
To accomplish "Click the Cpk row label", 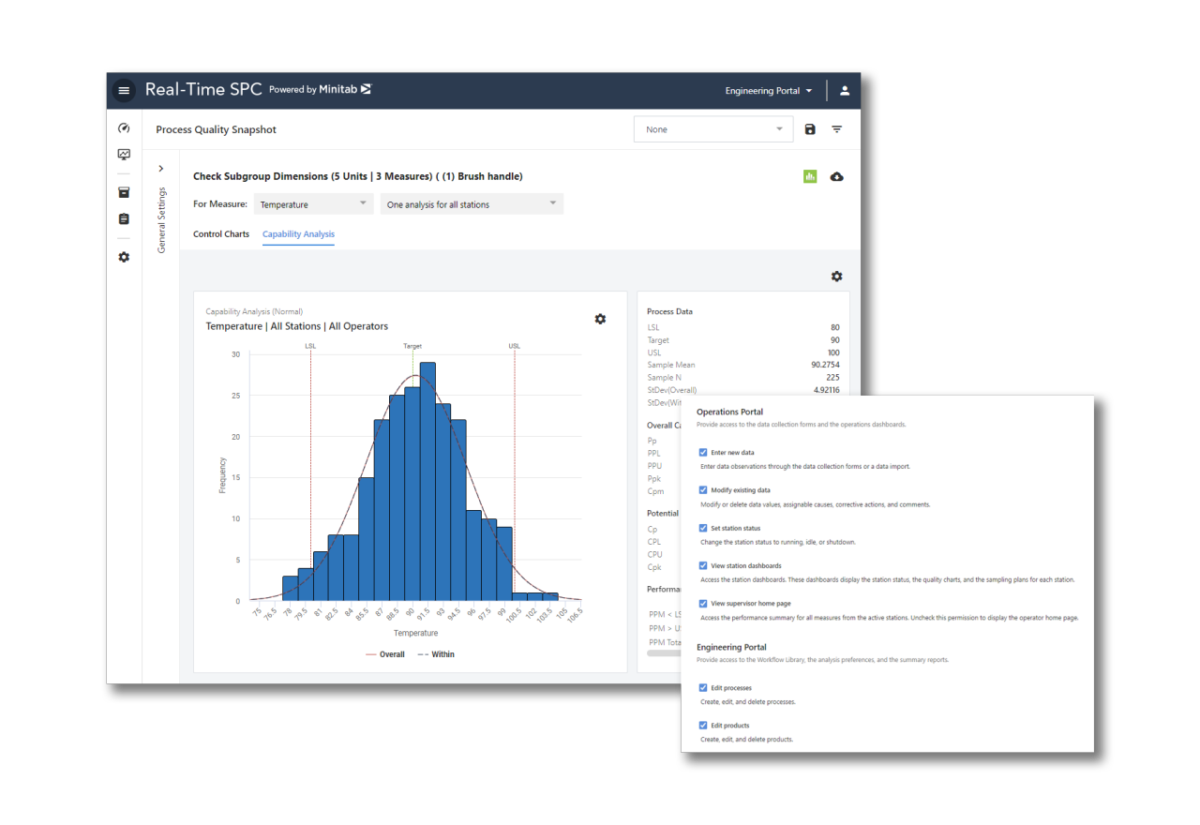I will click(655, 567).
